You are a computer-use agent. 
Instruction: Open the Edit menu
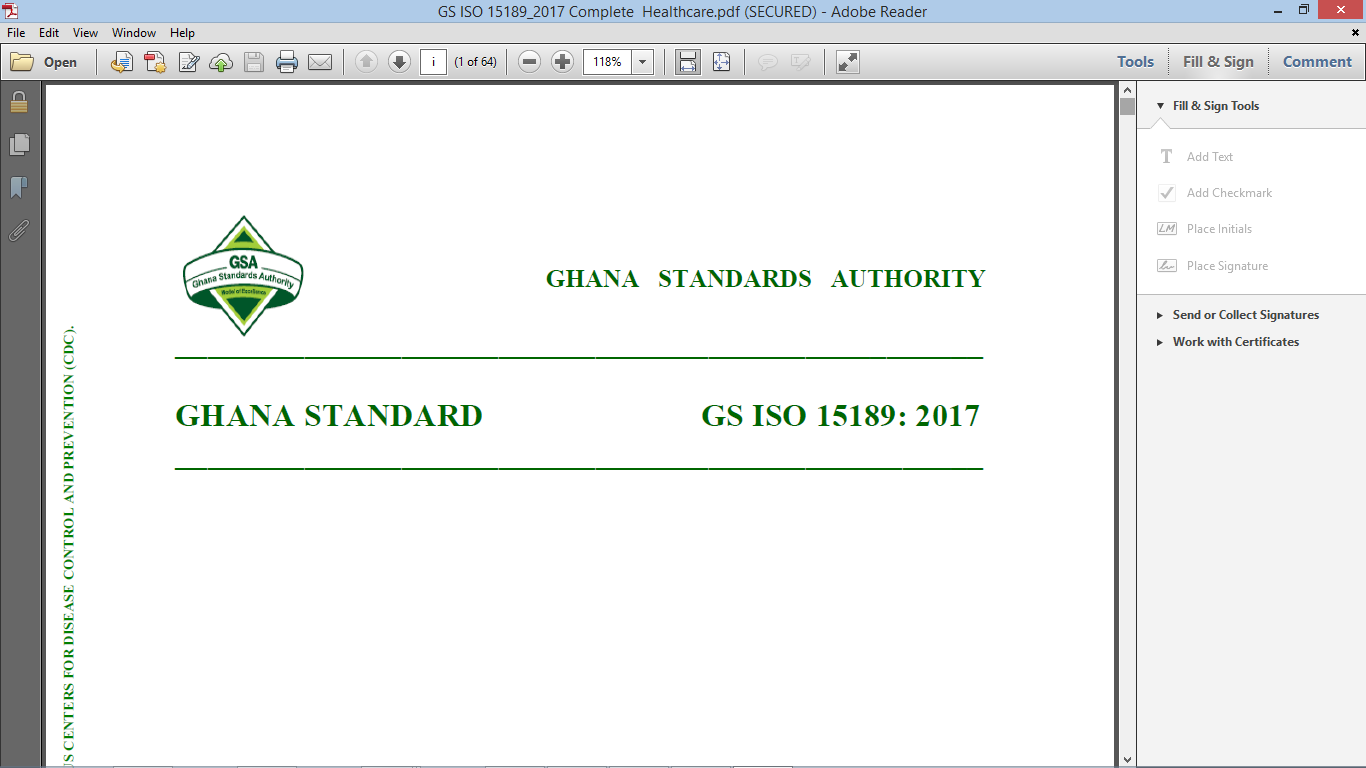pyautogui.click(x=49, y=33)
